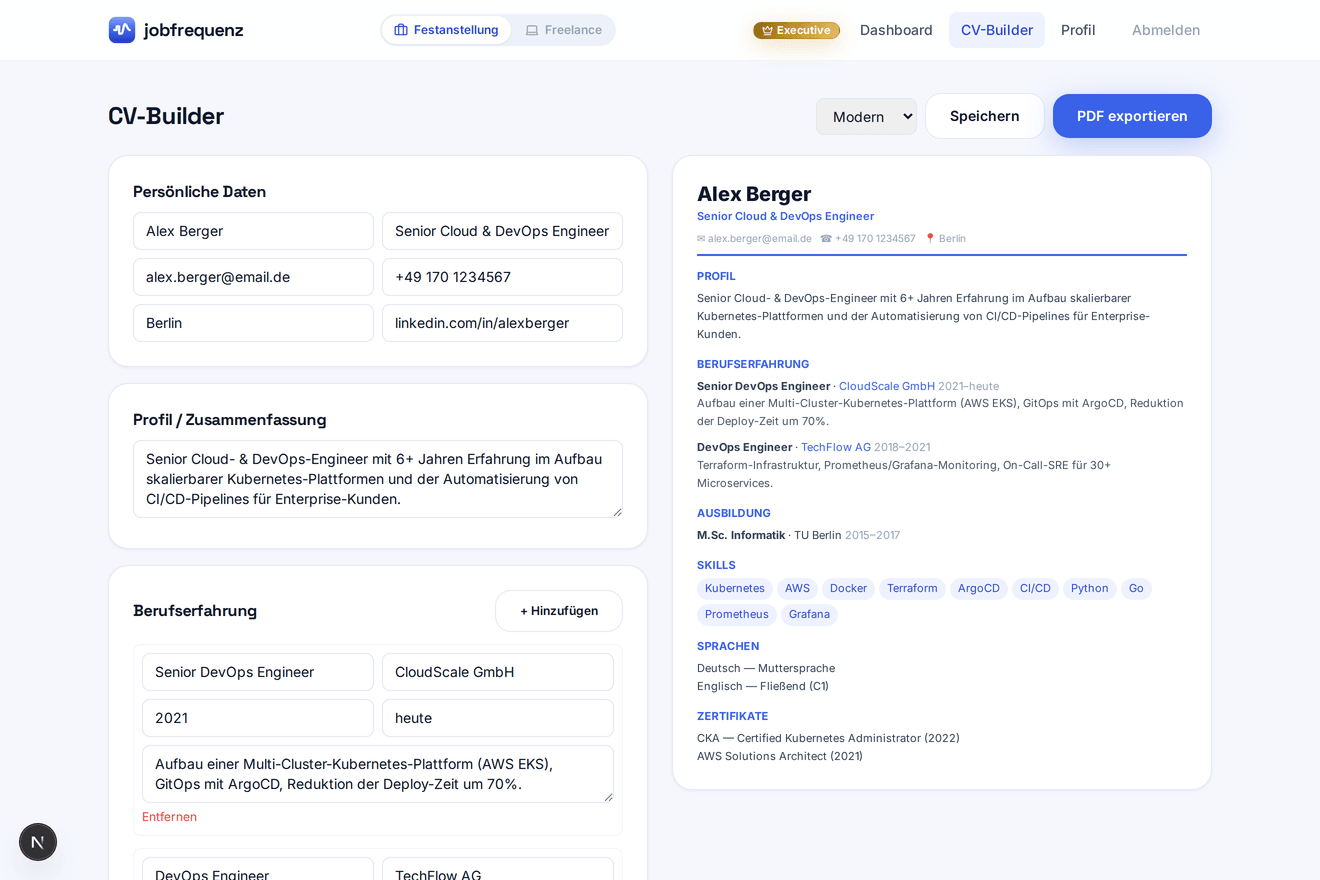1320x880 pixels.
Task: Click the linkedin.com/in/alexberger field
Action: tap(502, 323)
